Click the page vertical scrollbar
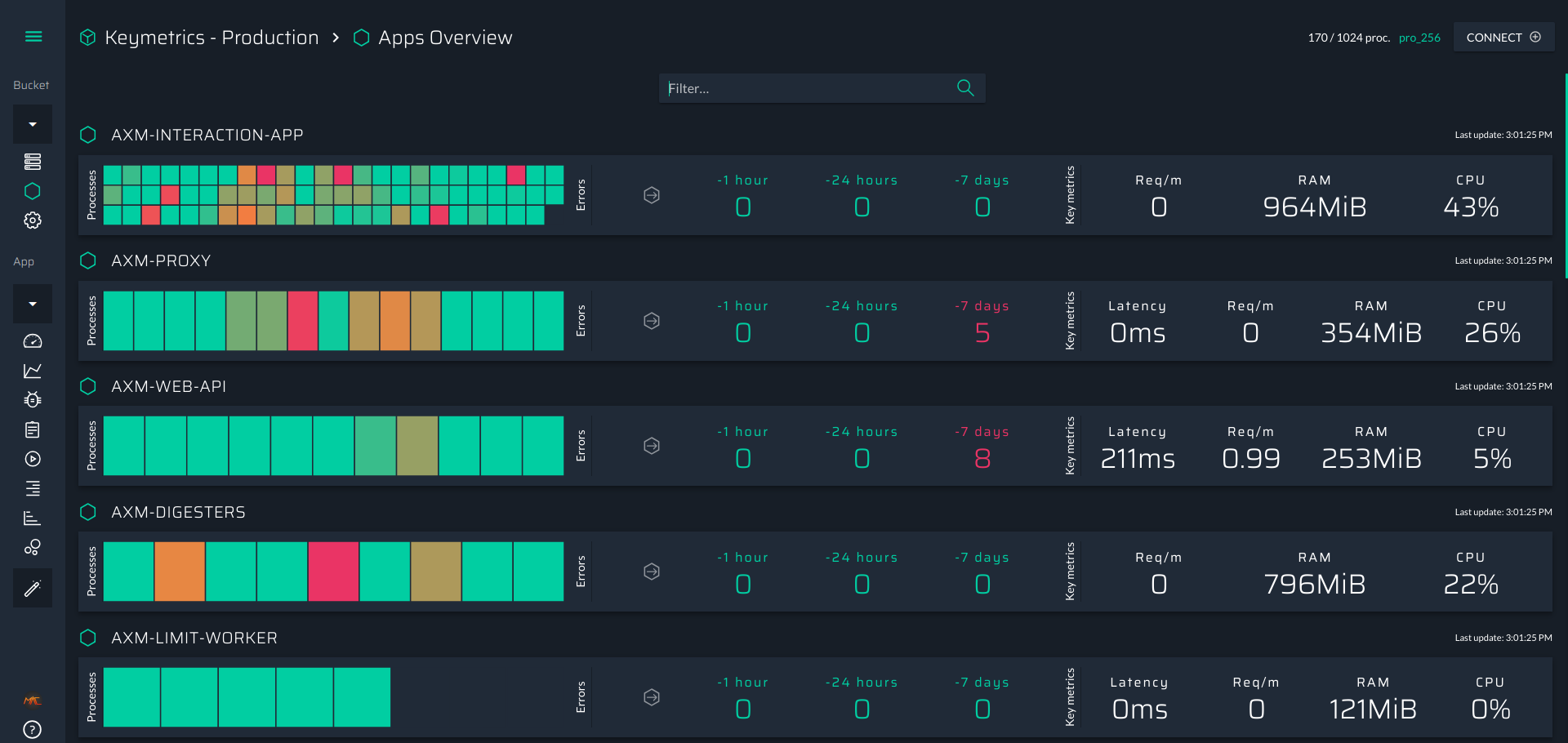This screenshot has height=743, width=1568. (x=1566, y=176)
